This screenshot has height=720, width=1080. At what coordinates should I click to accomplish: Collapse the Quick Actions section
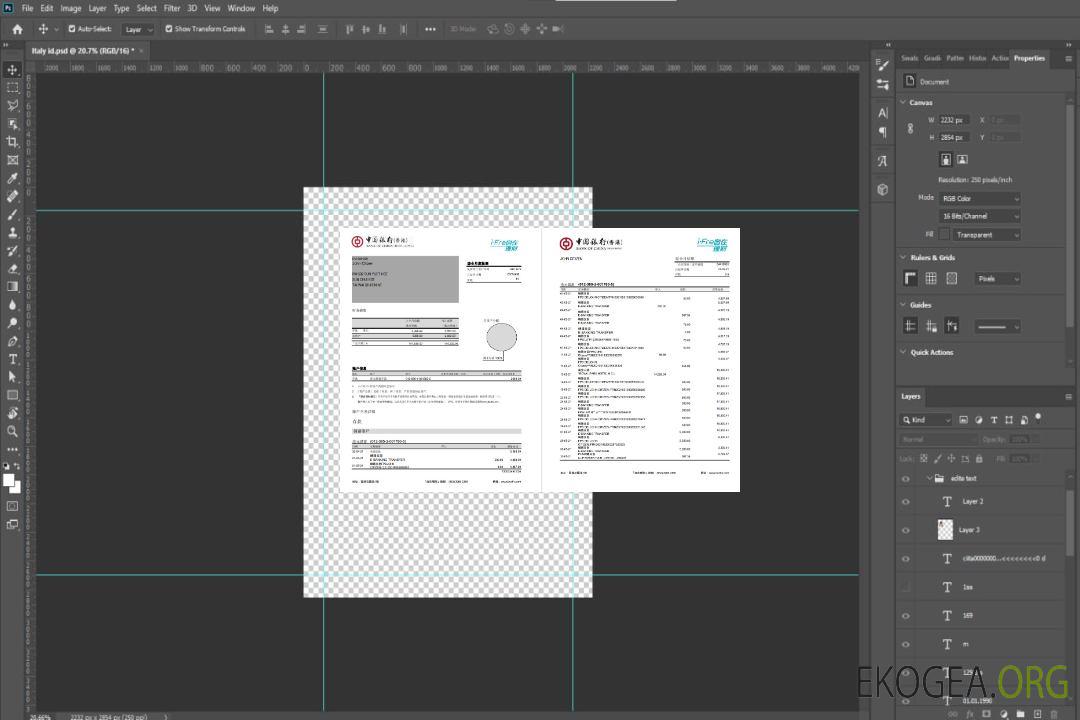pos(904,352)
